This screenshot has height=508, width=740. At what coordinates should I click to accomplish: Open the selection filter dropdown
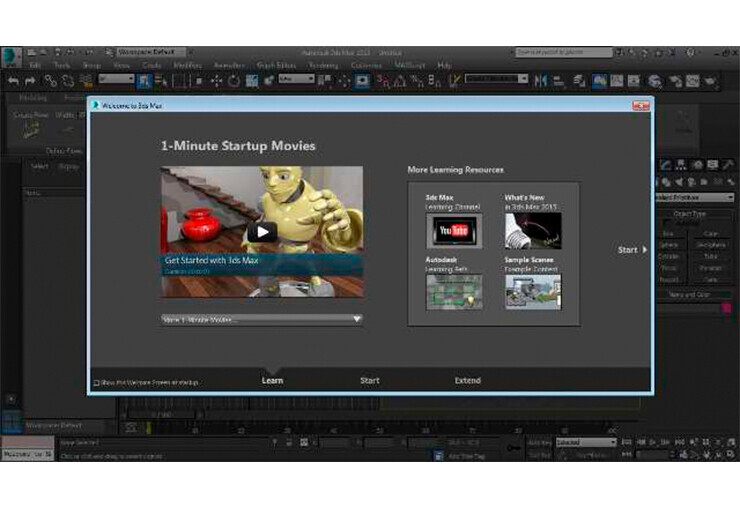(x=116, y=79)
